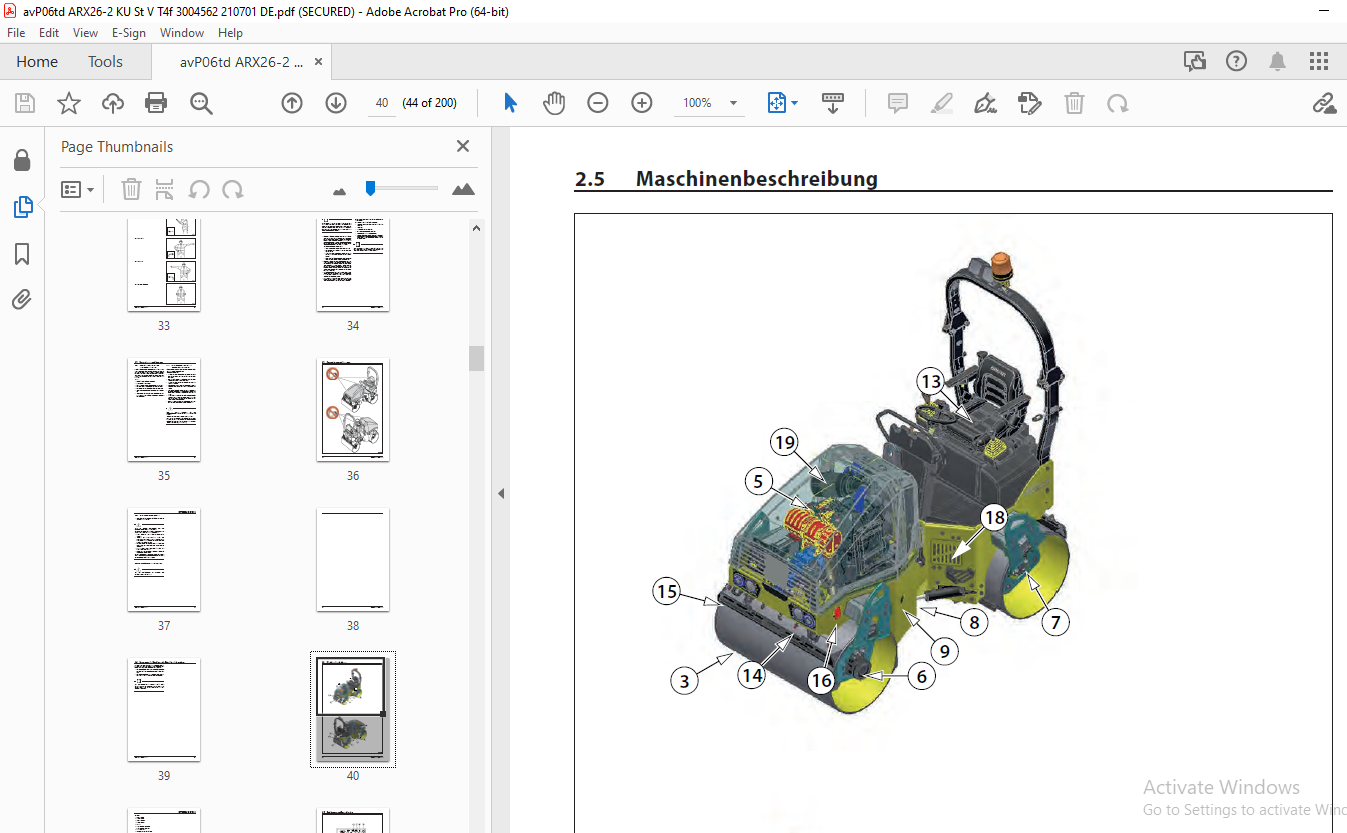Switch to the Home tab
The image size is (1347, 833).
point(37,62)
